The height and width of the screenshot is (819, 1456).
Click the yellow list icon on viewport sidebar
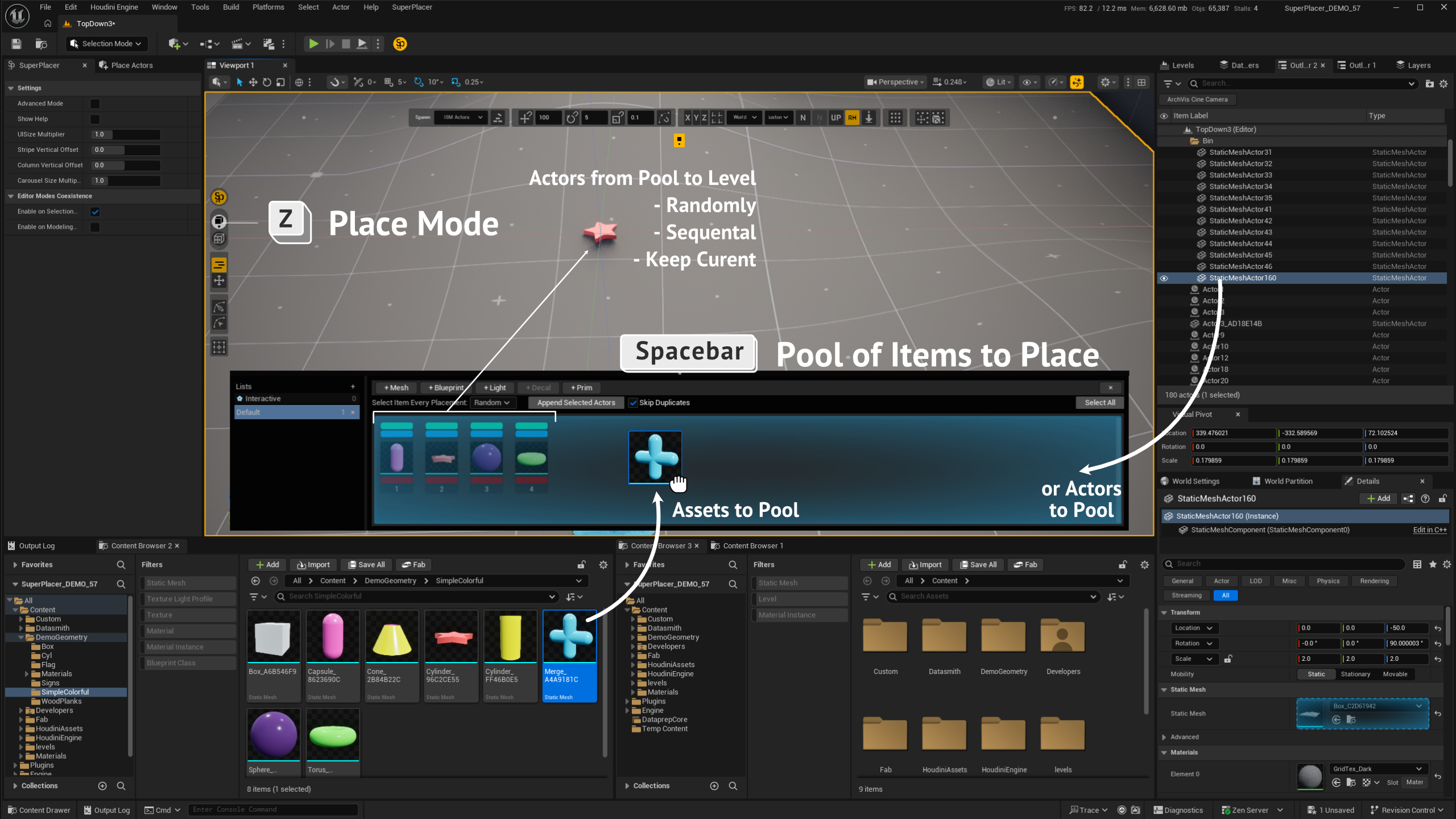[x=219, y=265]
